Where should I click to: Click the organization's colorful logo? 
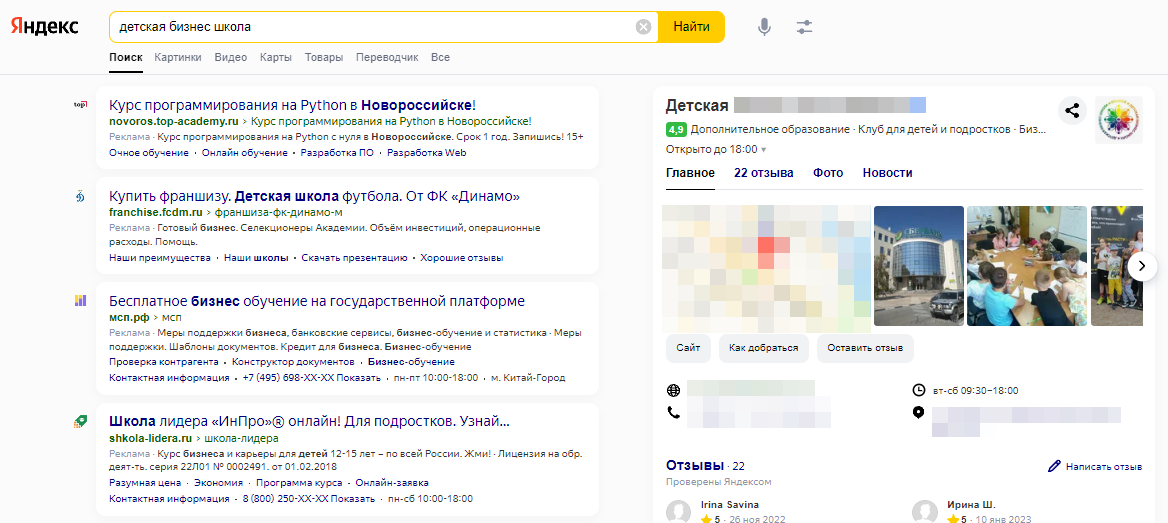1119,120
